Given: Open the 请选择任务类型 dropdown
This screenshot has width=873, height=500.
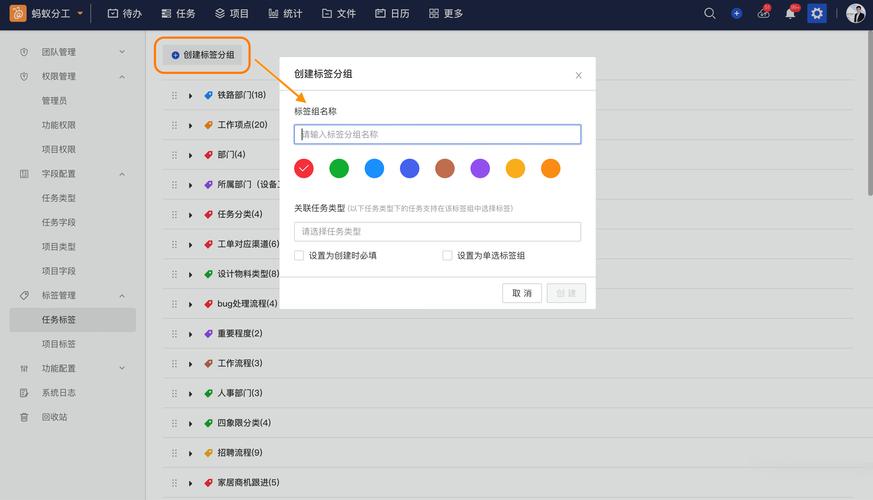Looking at the screenshot, I should point(437,232).
